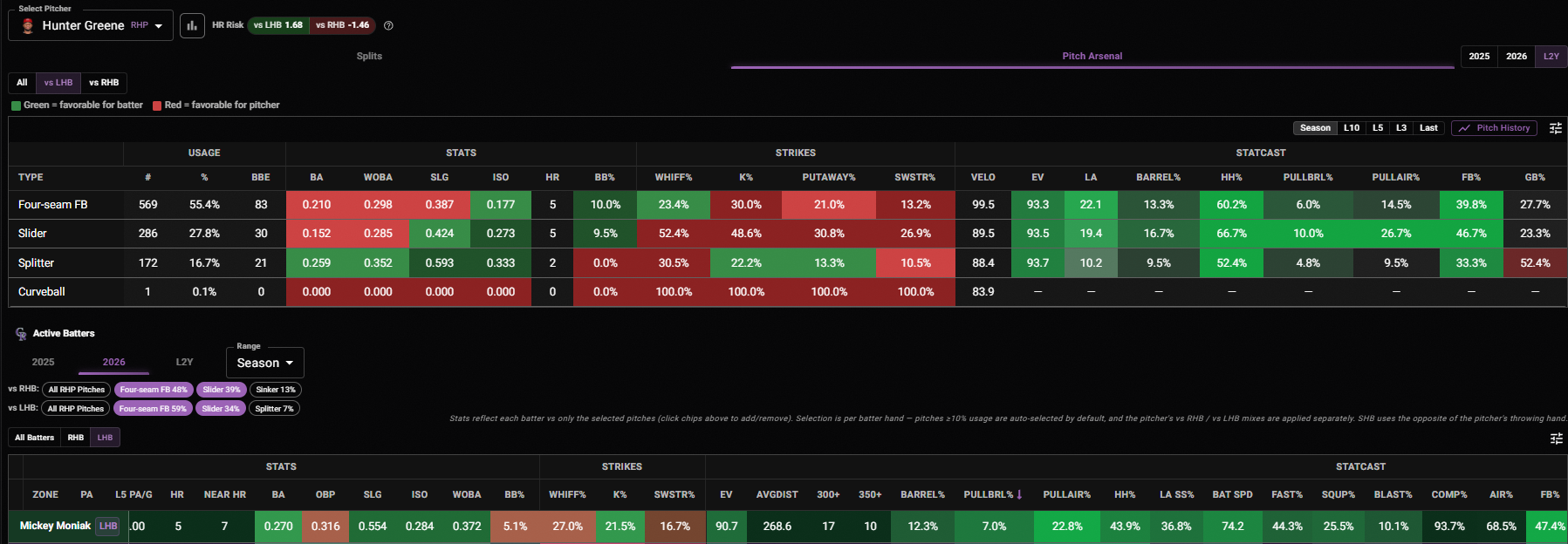
Task: Click the green favorable-for-batter legend swatch
Action: (16, 105)
